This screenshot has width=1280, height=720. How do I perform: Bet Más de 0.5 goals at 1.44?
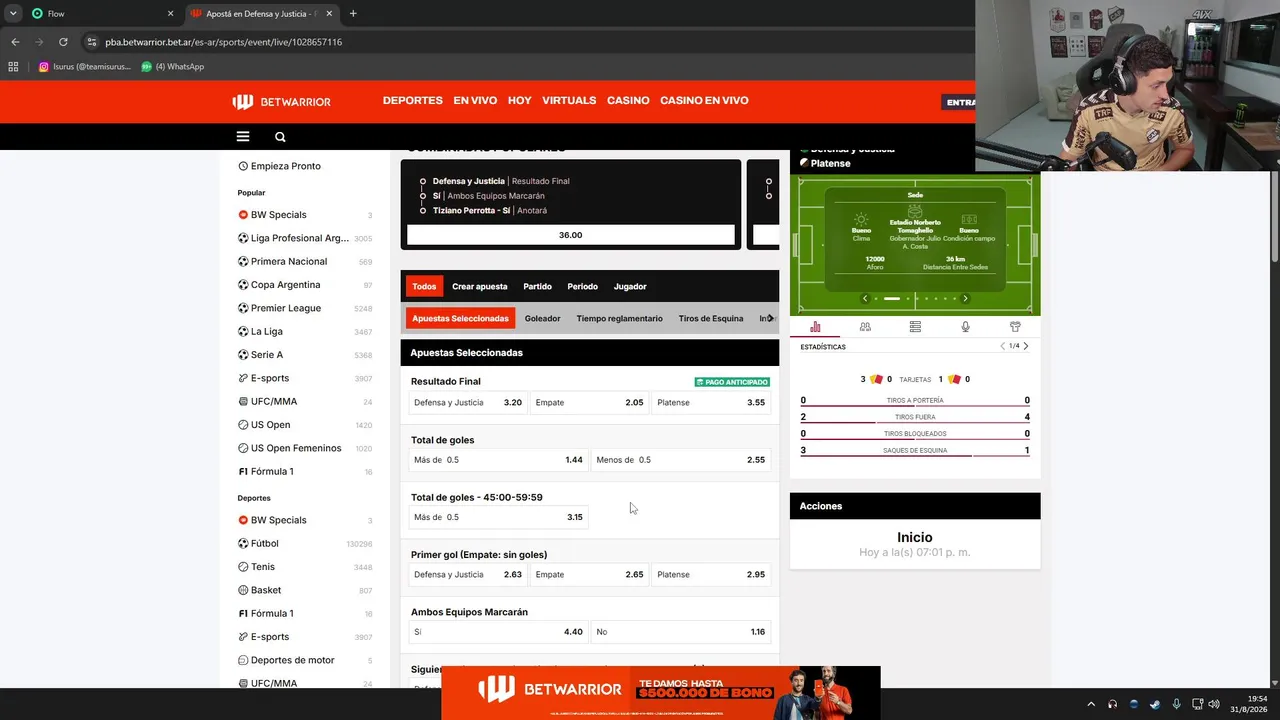[498, 460]
